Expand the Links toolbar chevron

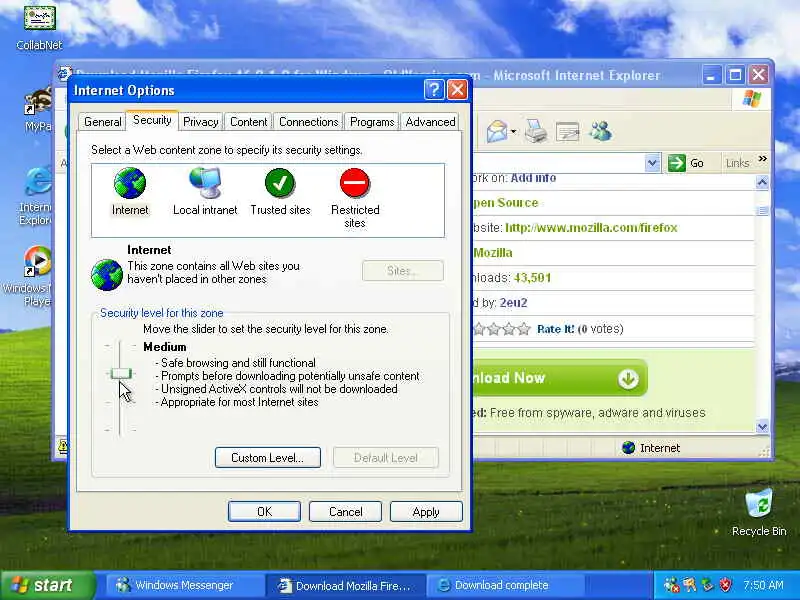point(762,159)
